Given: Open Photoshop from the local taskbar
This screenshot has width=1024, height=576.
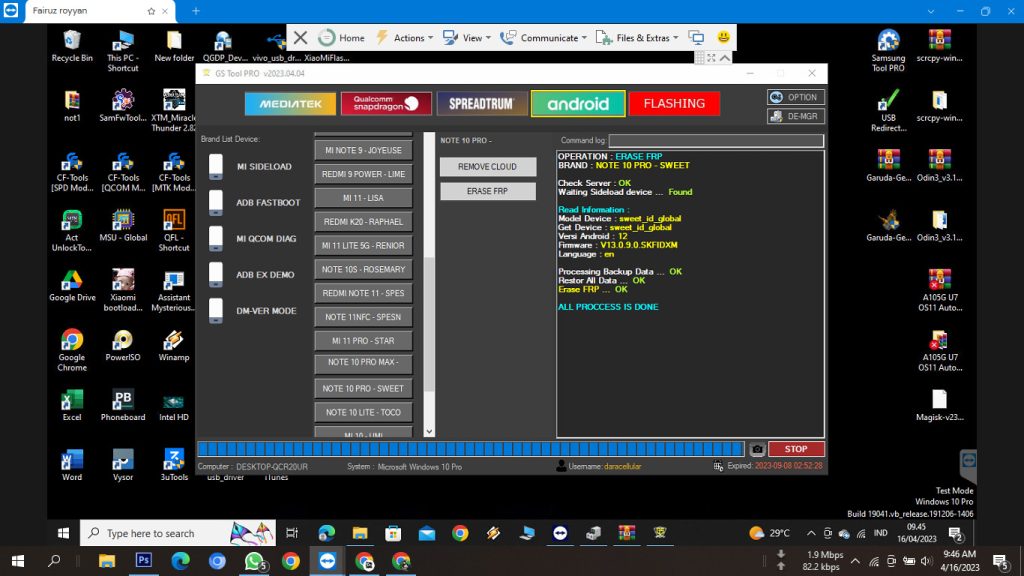Looking at the screenshot, I should [x=144, y=561].
